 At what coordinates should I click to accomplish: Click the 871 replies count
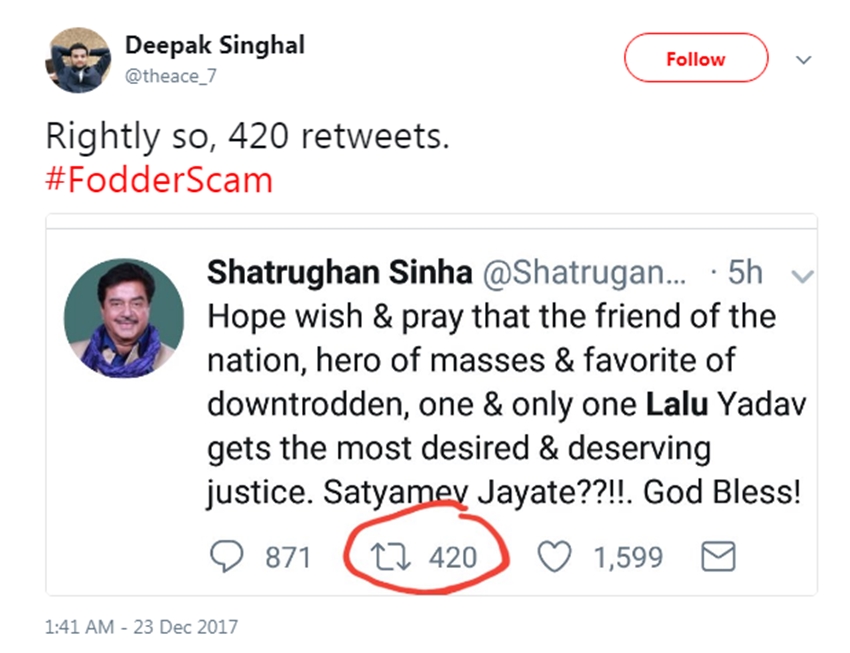288,557
